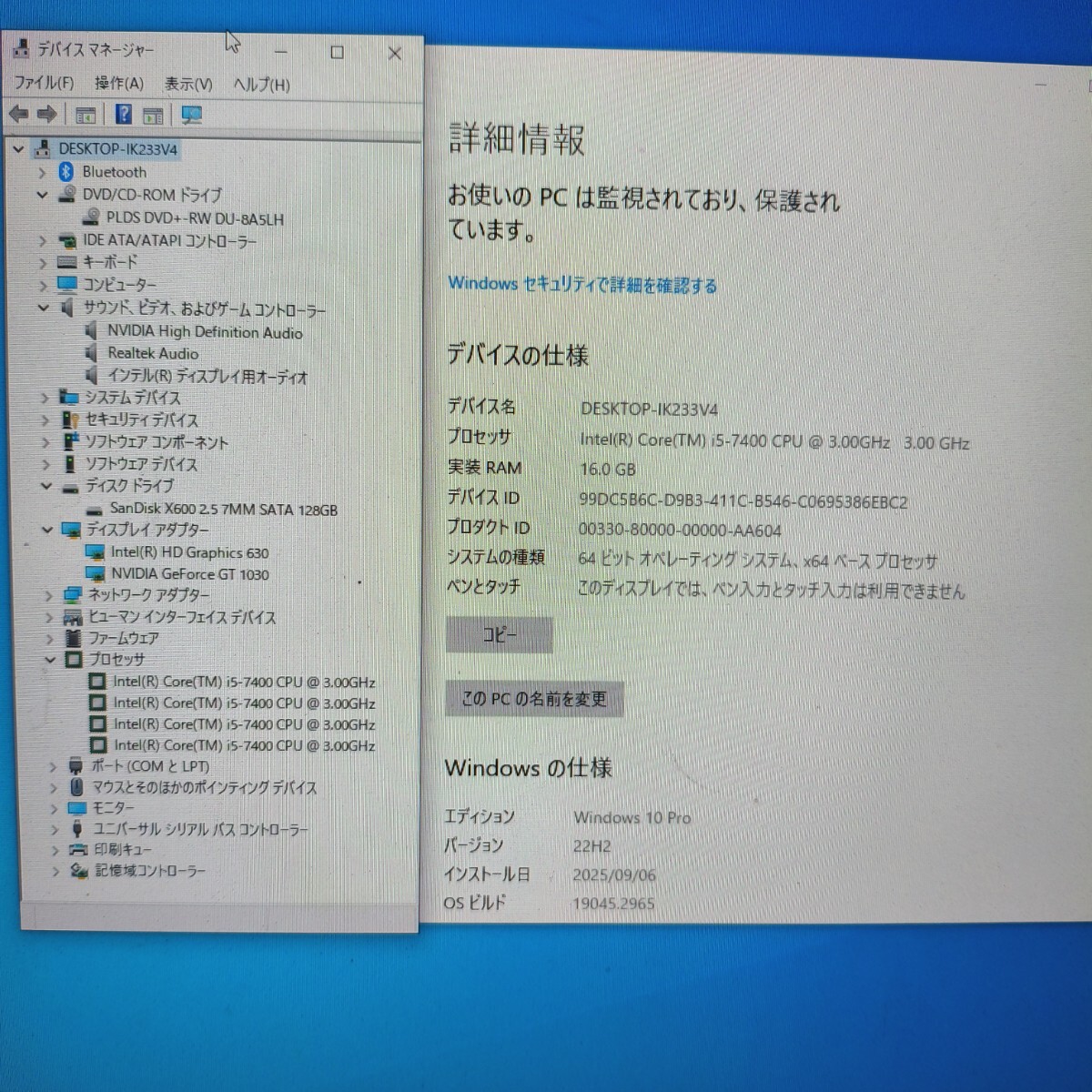Screen dimensions: 1092x1092
Task: Expand the セキュリティ デバイス category
Action: 45,420
